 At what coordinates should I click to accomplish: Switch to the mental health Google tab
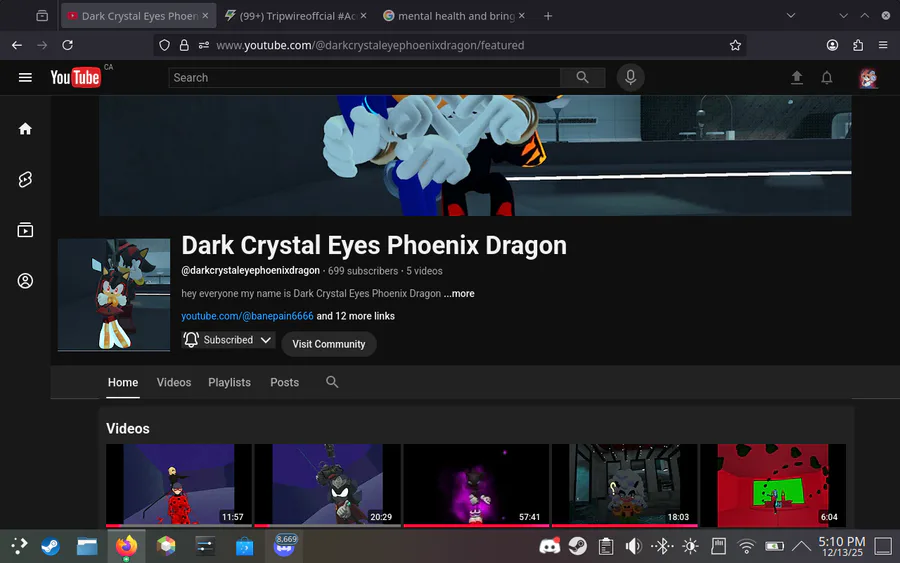pyautogui.click(x=453, y=15)
